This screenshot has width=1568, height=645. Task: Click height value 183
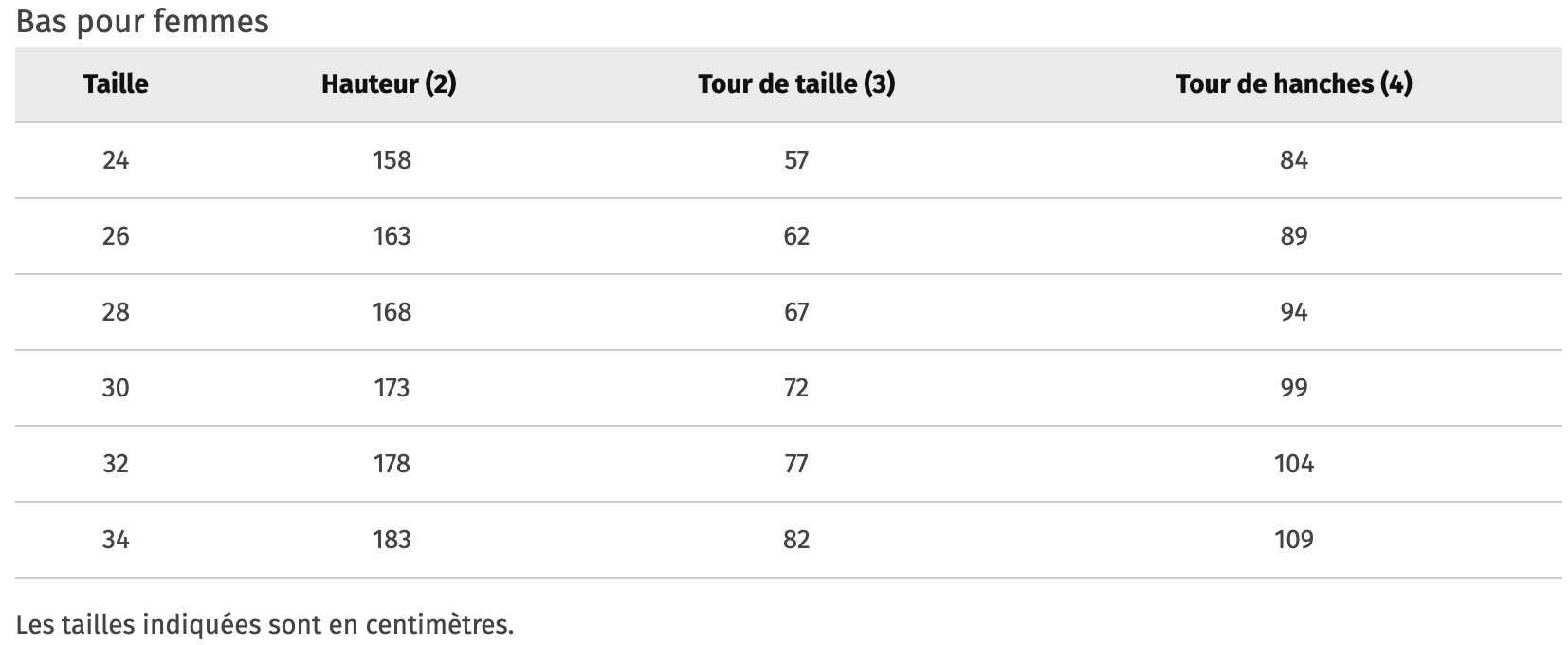pos(392,540)
